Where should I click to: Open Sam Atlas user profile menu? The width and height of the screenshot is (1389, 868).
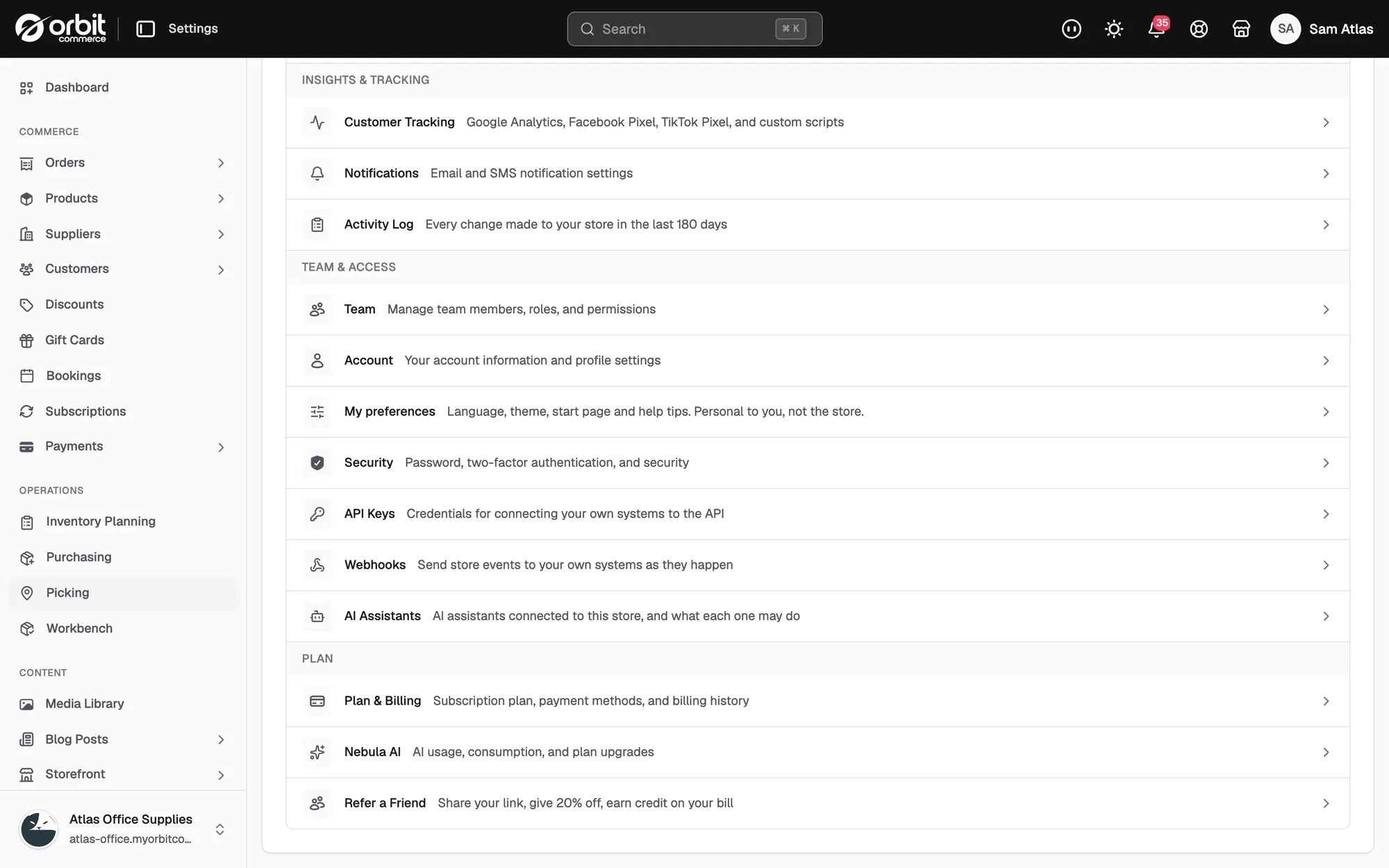[x=1322, y=28]
